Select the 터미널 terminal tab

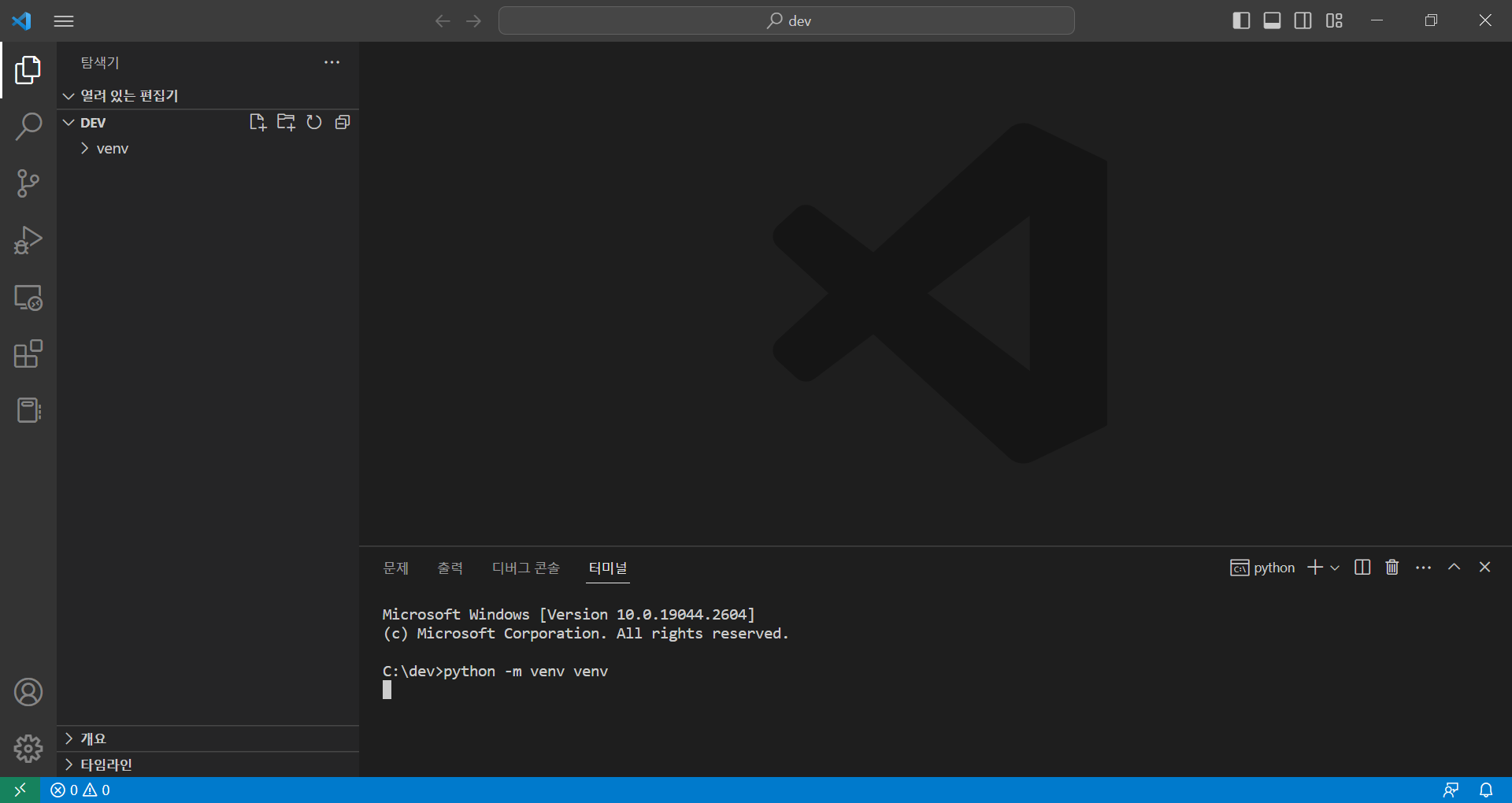[x=608, y=568]
